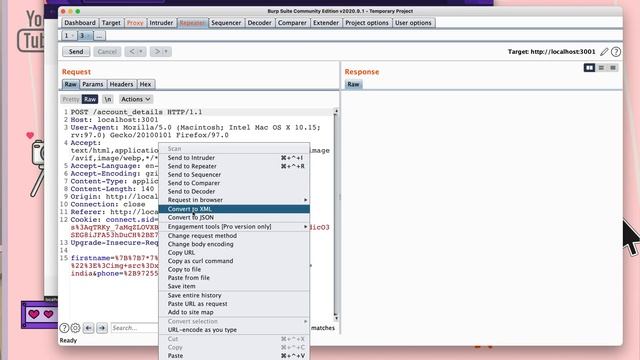Image resolution: width=640 pixels, height=360 pixels.
Task: Open the Hex request tab
Action: point(145,84)
